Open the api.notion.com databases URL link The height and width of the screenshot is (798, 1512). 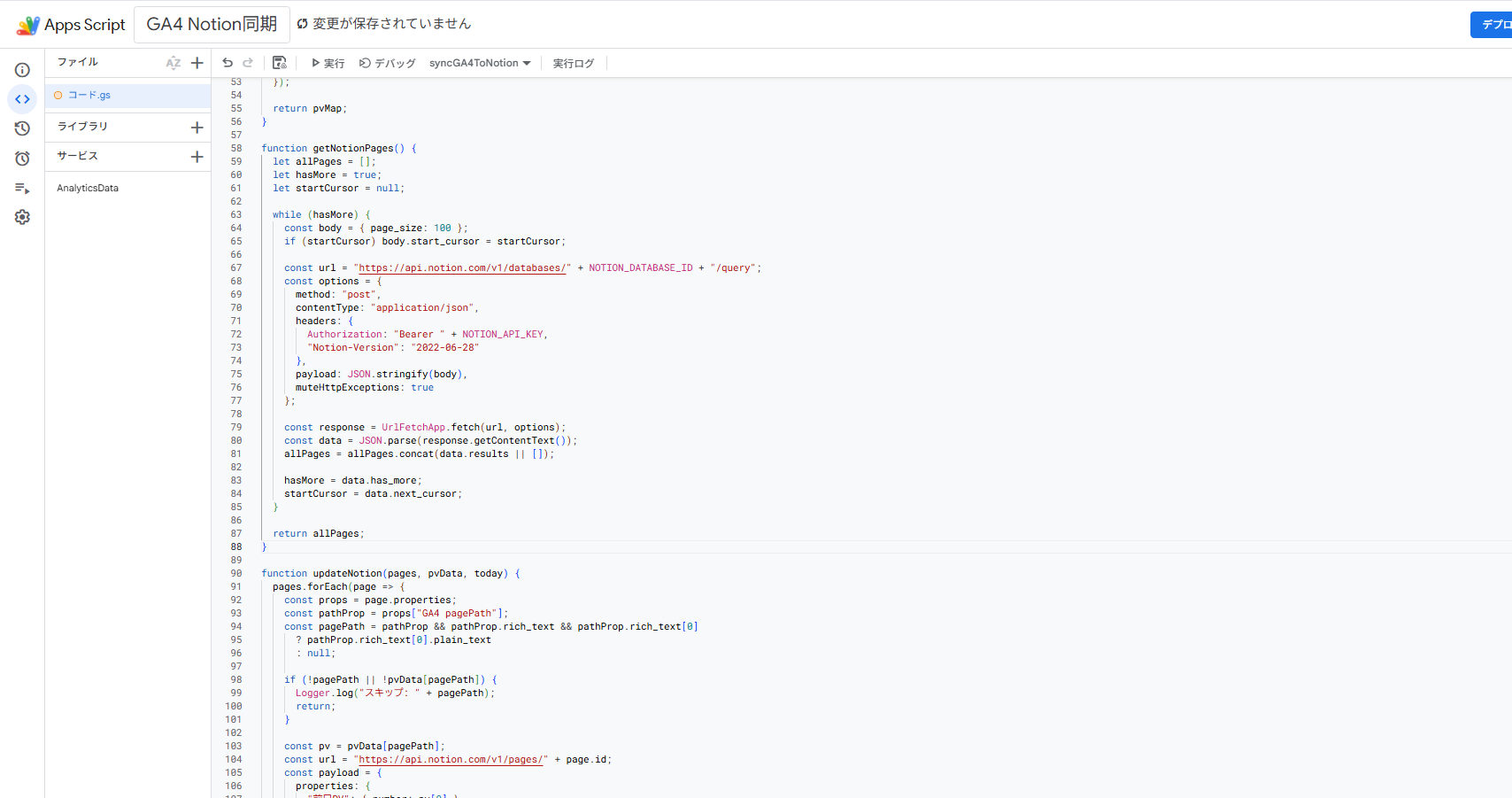462,267
